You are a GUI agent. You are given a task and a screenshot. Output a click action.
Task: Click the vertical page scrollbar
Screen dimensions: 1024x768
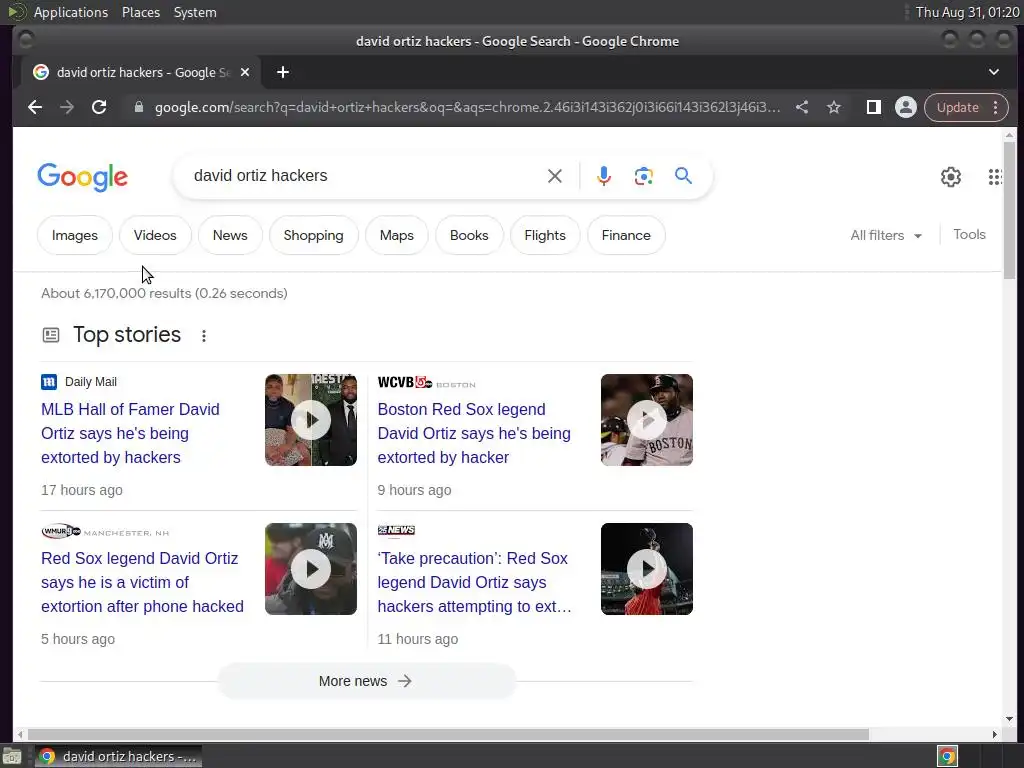pos(1009,209)
